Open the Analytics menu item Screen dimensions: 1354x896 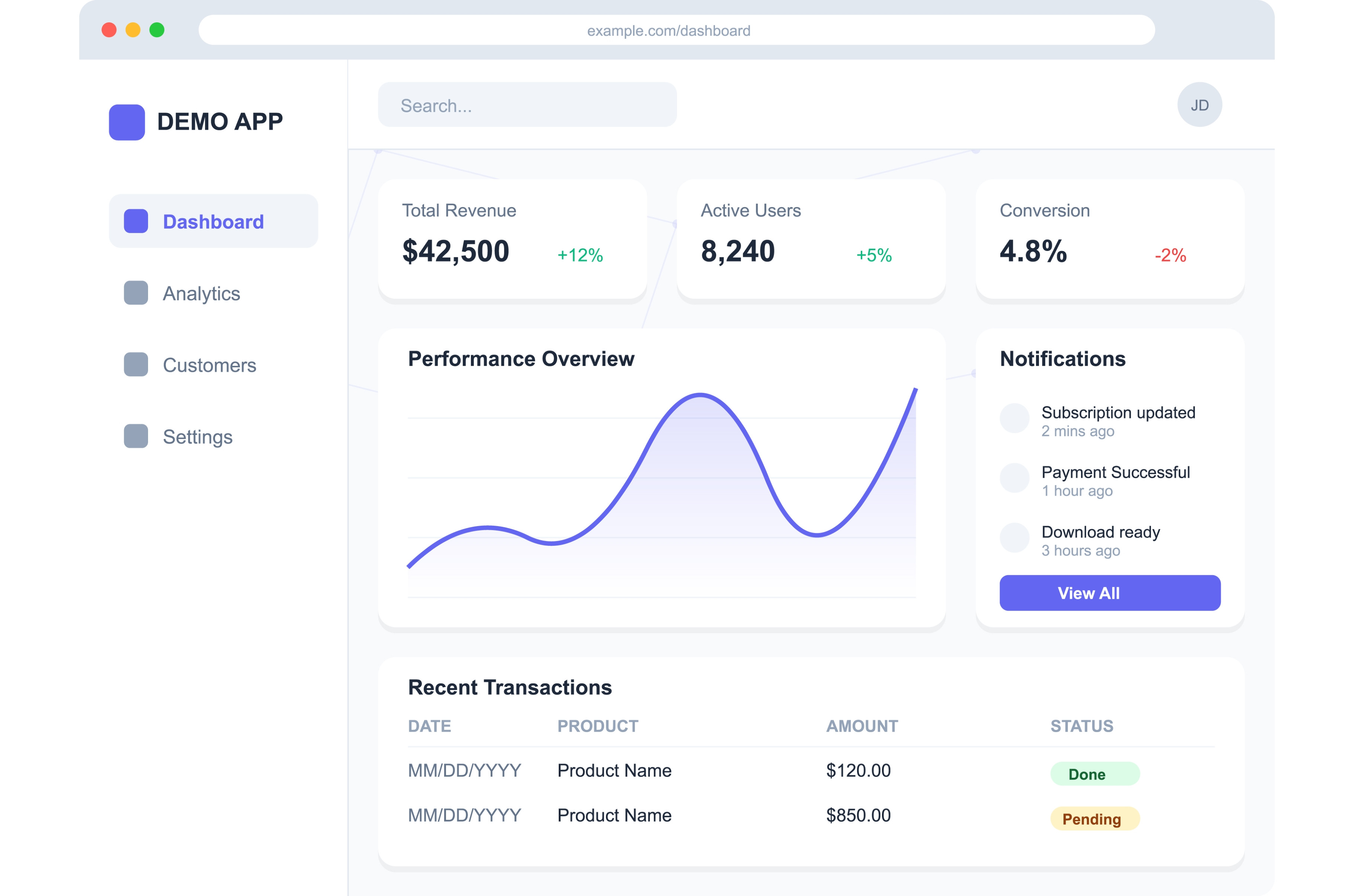(201, 293)
